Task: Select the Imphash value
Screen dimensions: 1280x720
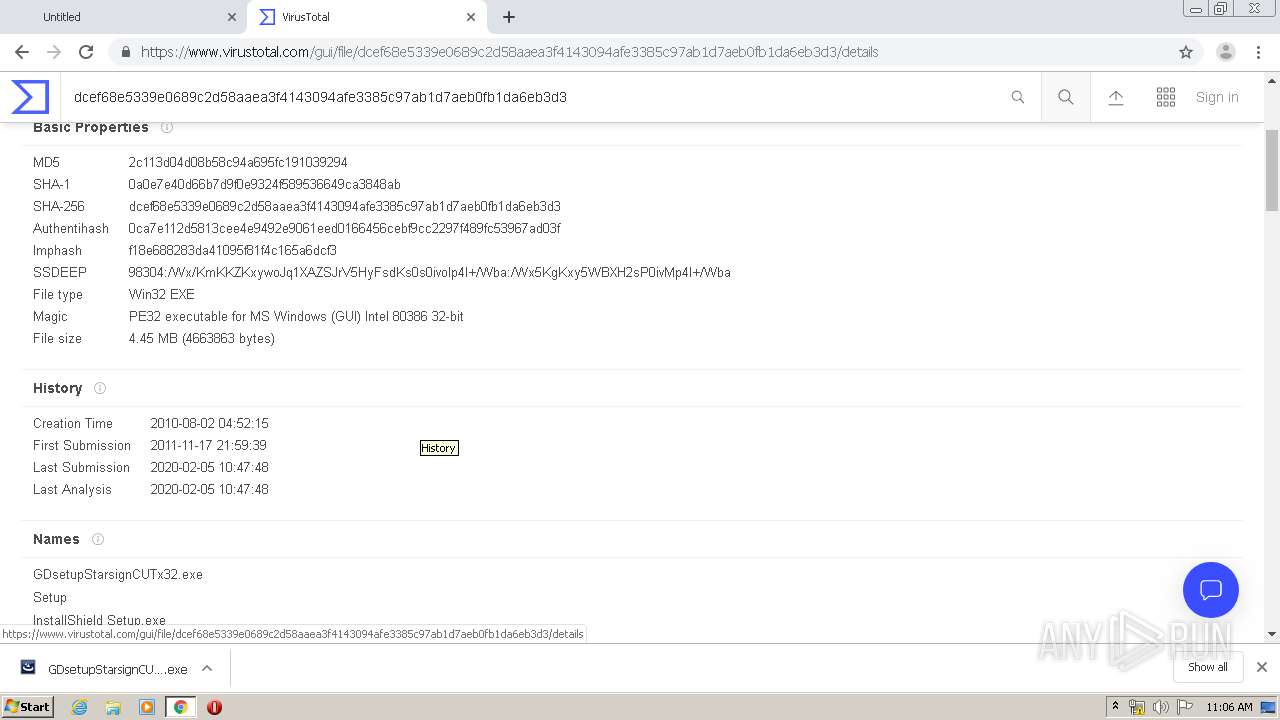Action: 232,250
